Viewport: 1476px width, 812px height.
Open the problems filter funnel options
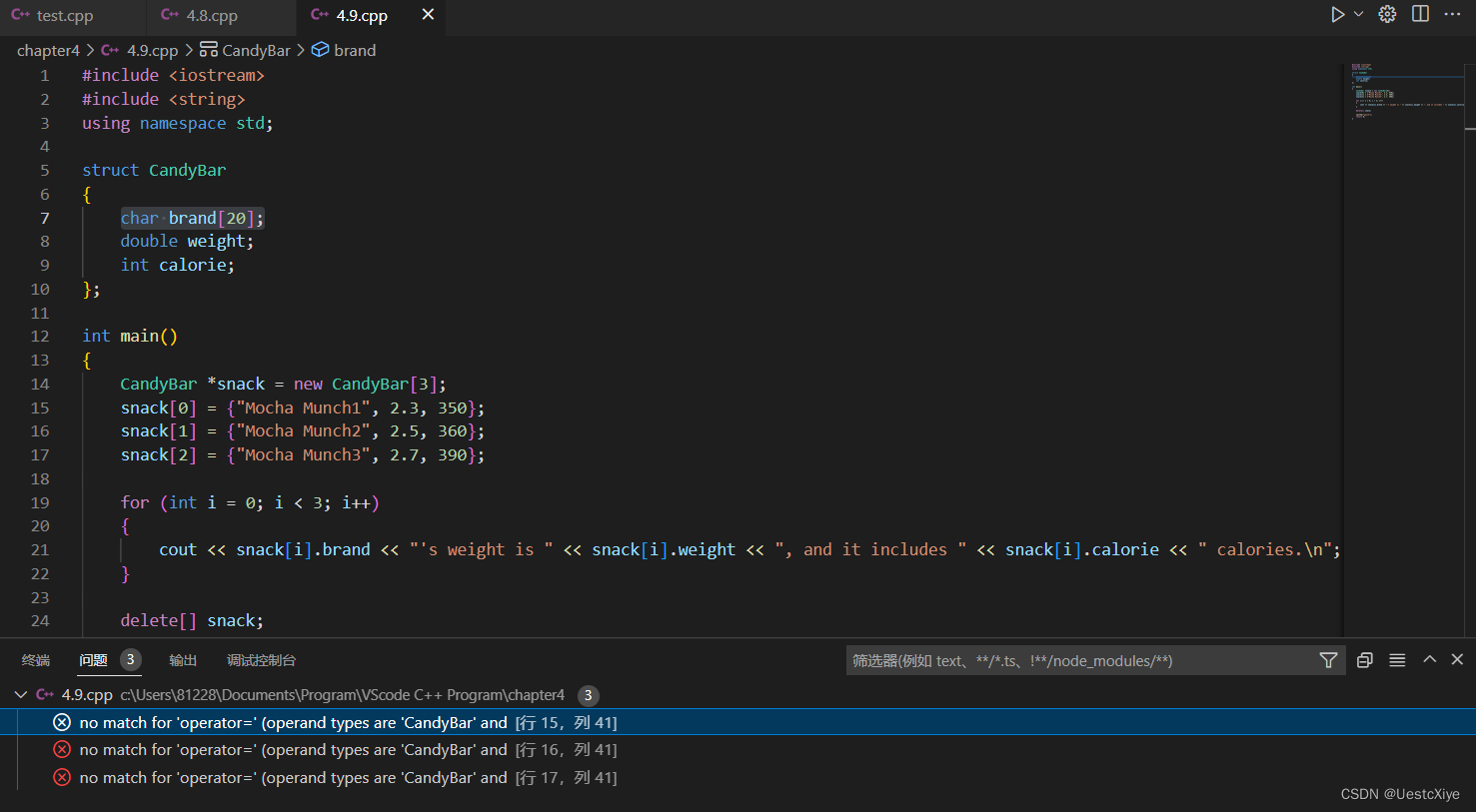(1328, 660)
